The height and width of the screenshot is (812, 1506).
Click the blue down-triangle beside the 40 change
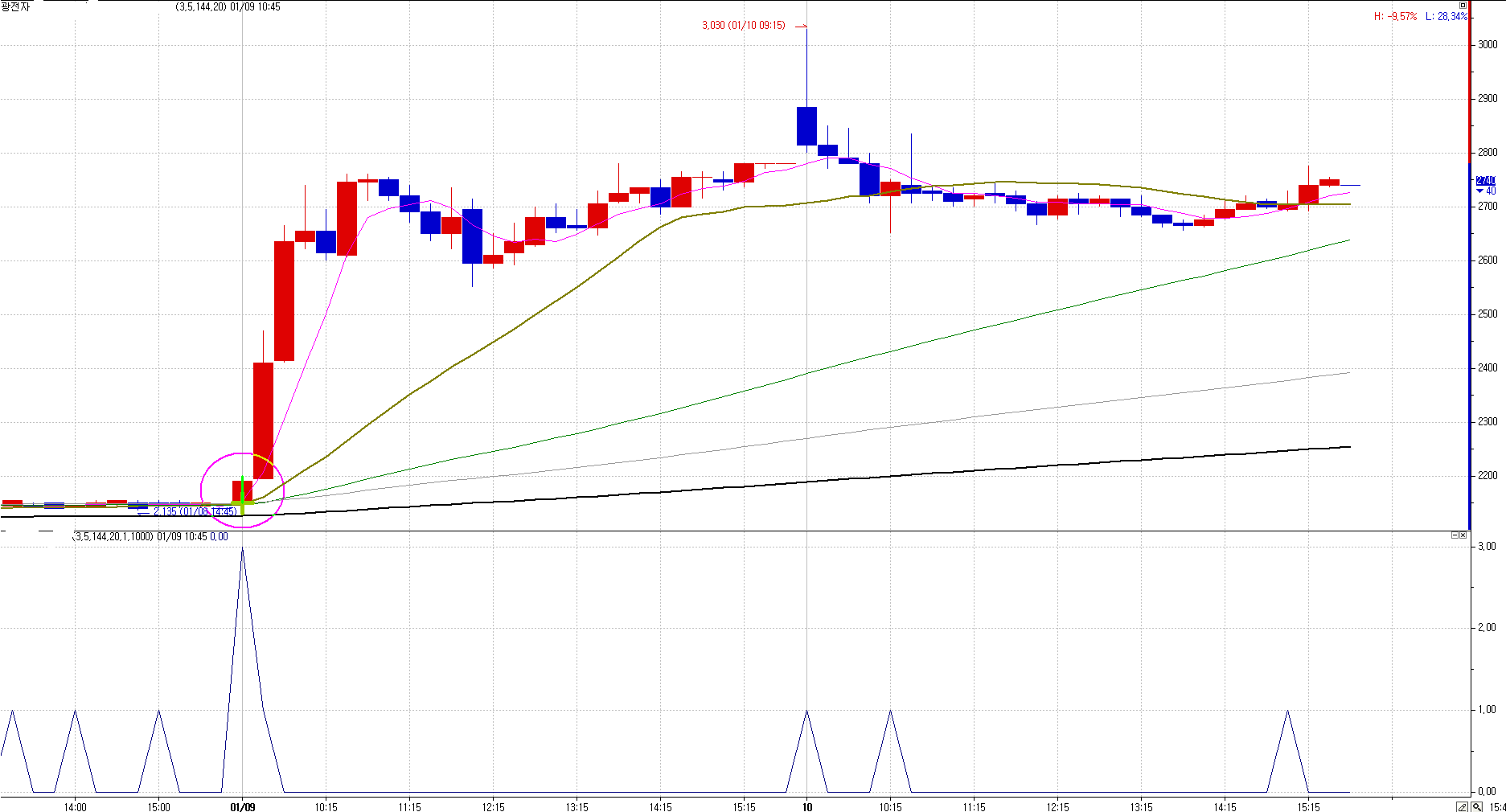pyautogui.click(x=1479, y=191)
